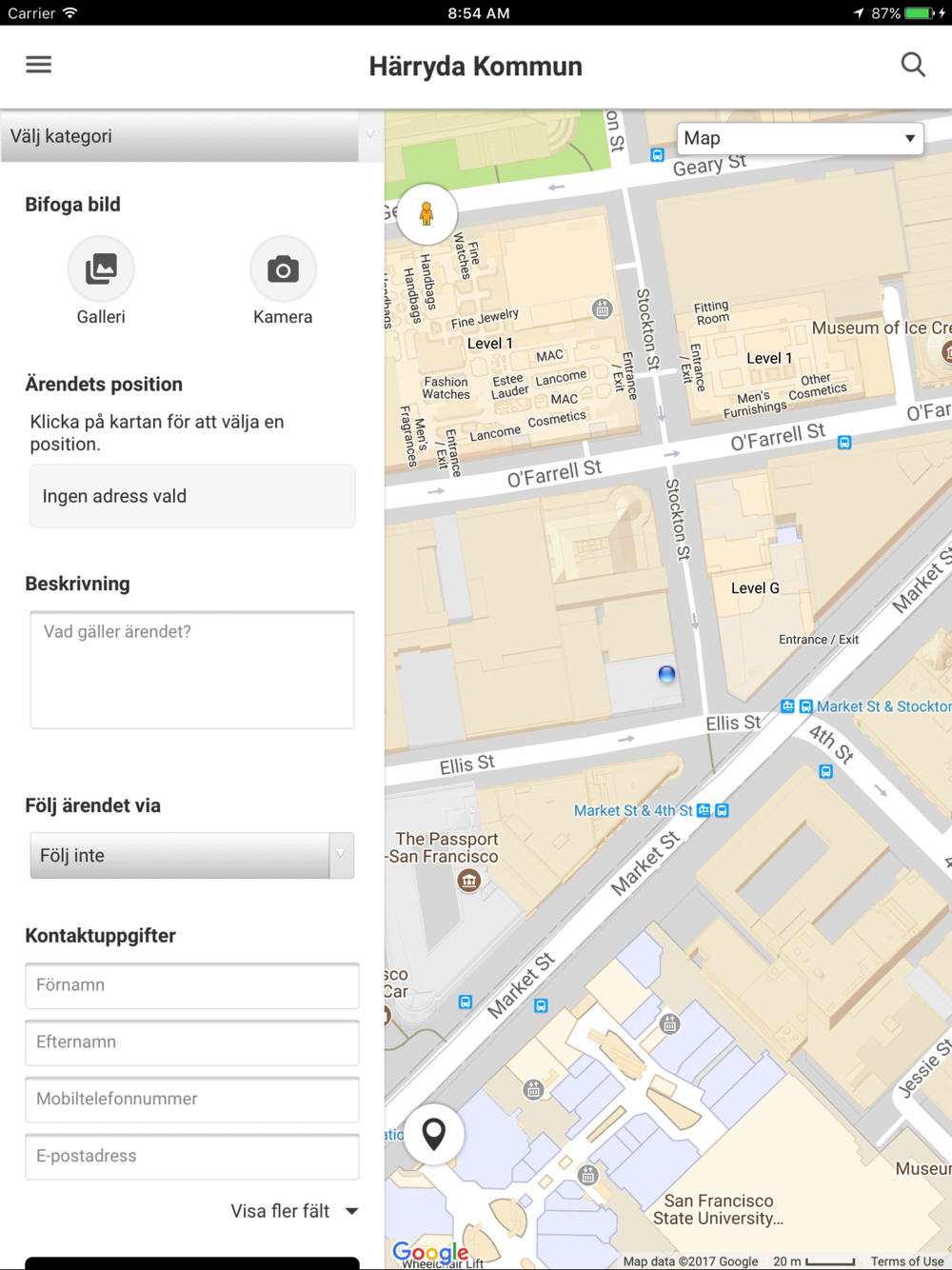Tap the transit stop icon on Geary St

click(x=657, y=154)
